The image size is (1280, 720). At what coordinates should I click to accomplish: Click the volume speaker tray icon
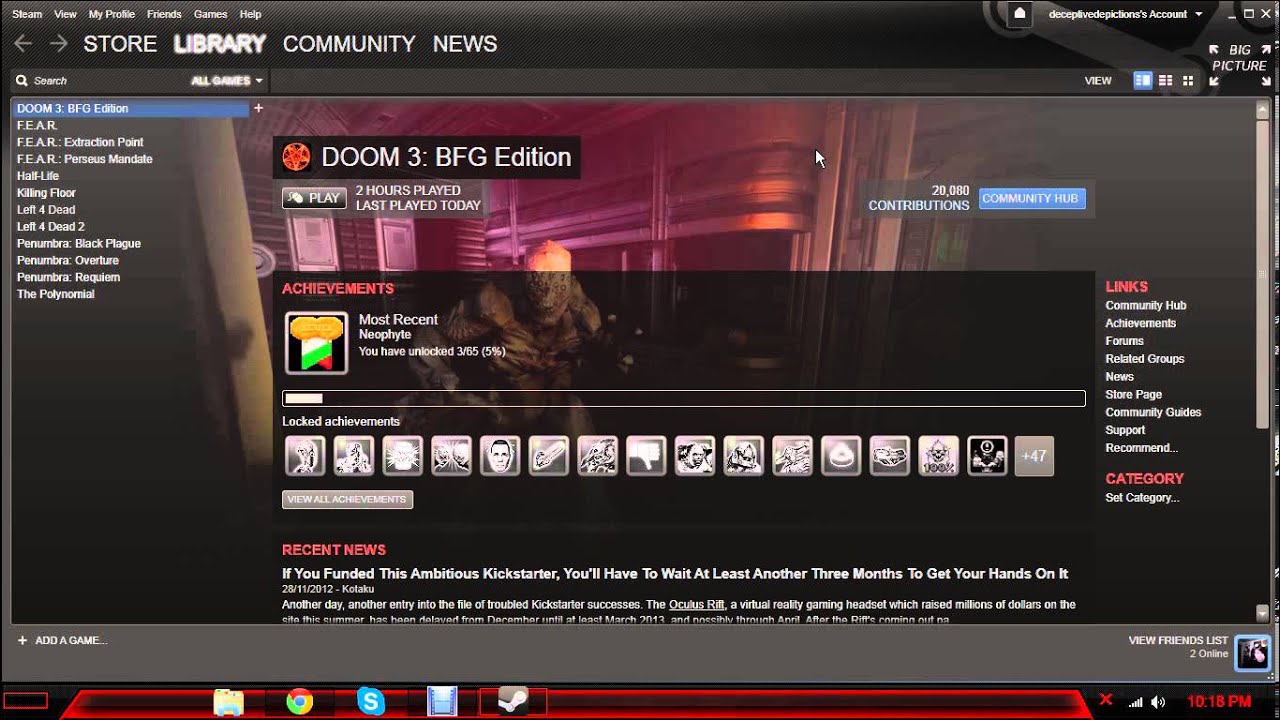click(1158, 702)
